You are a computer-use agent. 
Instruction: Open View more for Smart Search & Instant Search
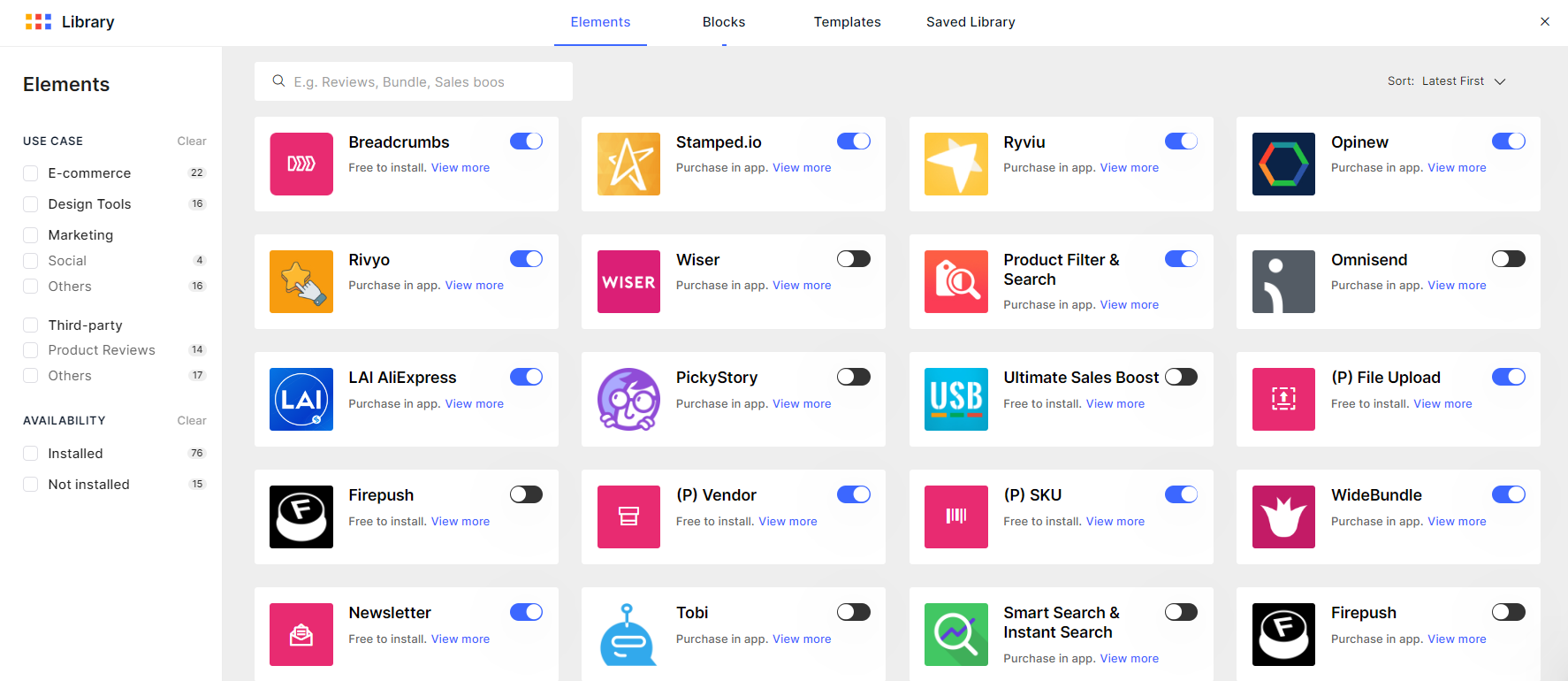1130,659
